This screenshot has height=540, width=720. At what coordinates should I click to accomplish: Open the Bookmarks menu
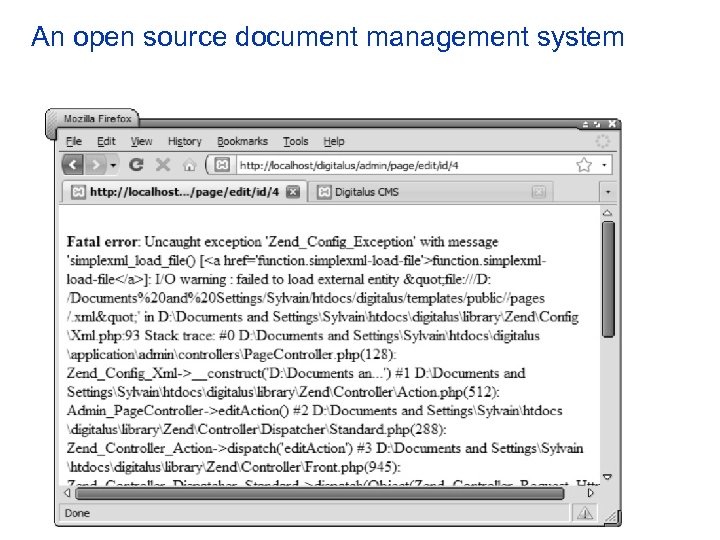pos(242,141)
